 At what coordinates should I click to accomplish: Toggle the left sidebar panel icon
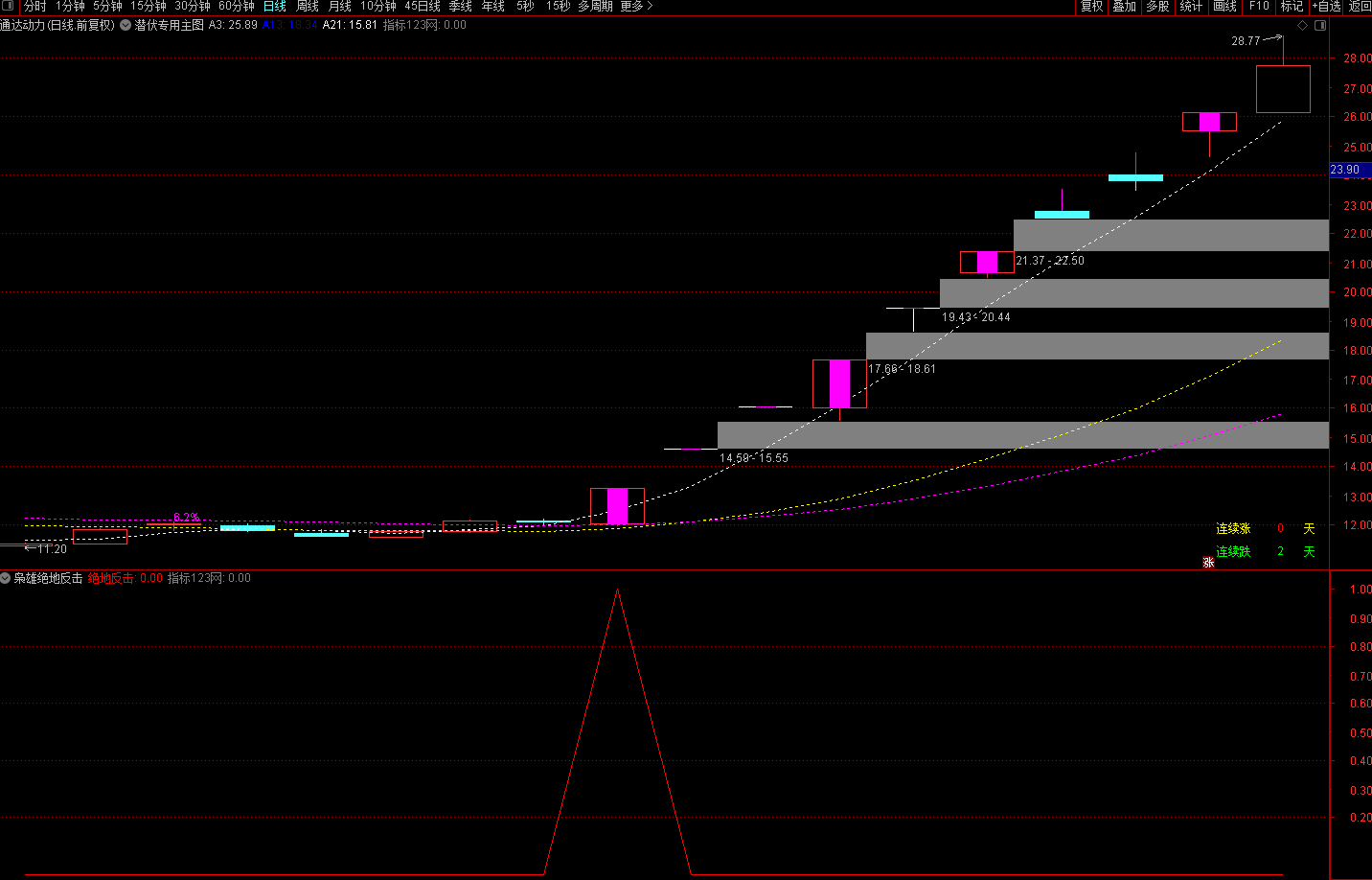[9, 6]
